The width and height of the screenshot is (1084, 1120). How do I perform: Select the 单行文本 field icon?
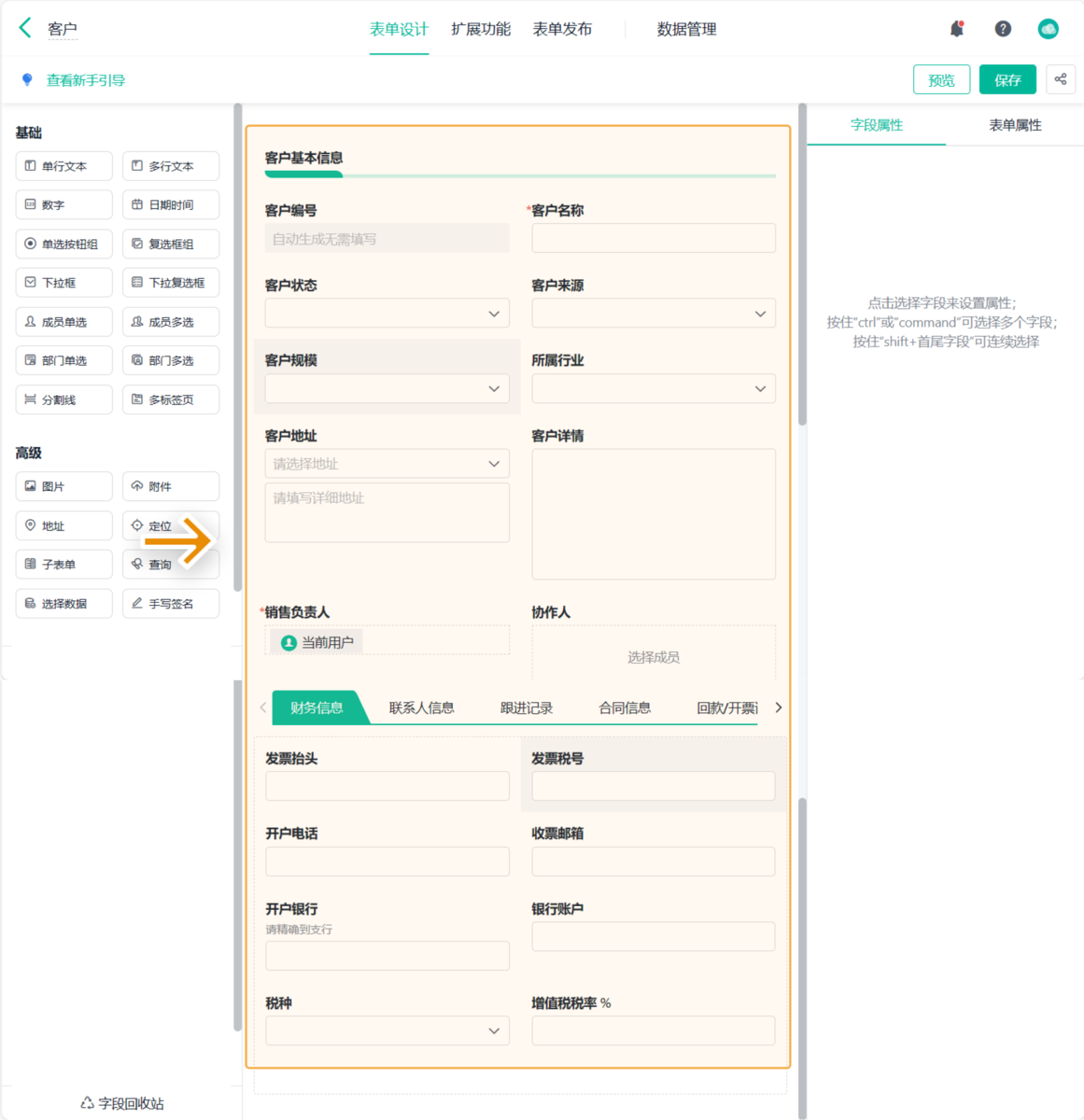(63, 165)
